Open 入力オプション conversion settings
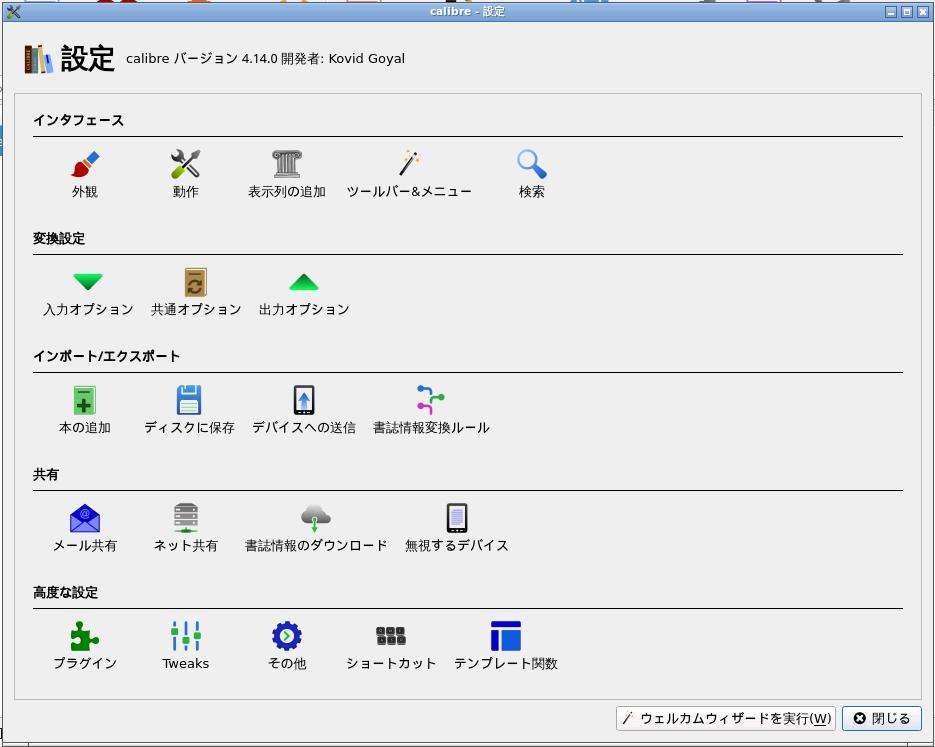935x747 pixels. point(88,292)
